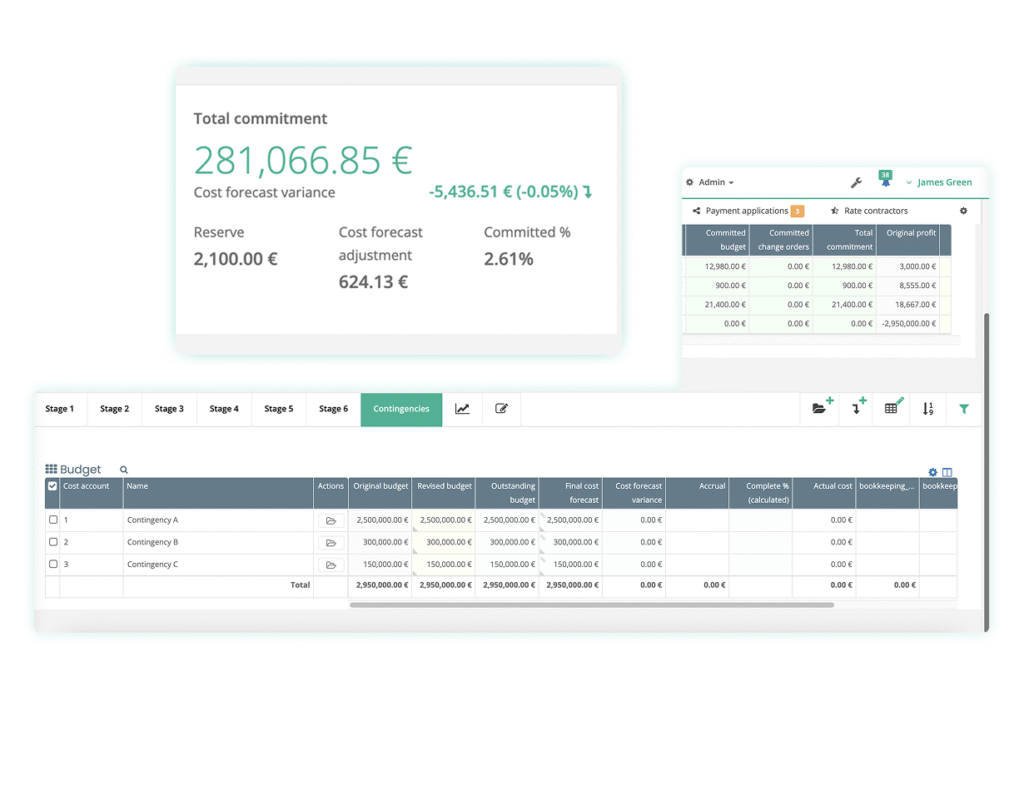Toggle the select-all checkbox in Budget header

53,487
